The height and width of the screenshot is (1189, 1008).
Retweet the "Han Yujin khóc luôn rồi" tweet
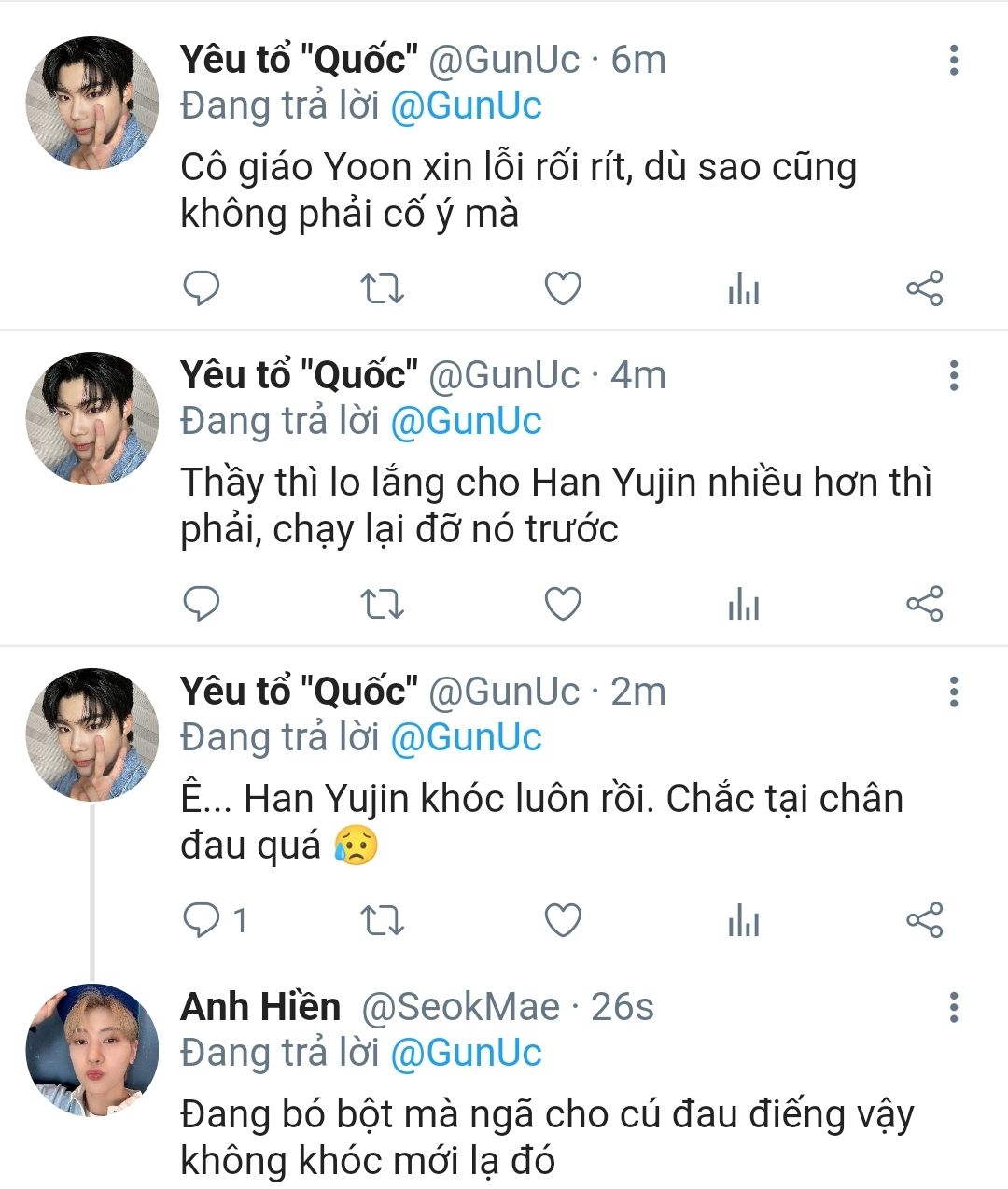pyautogui.click(x=382, y=920)
